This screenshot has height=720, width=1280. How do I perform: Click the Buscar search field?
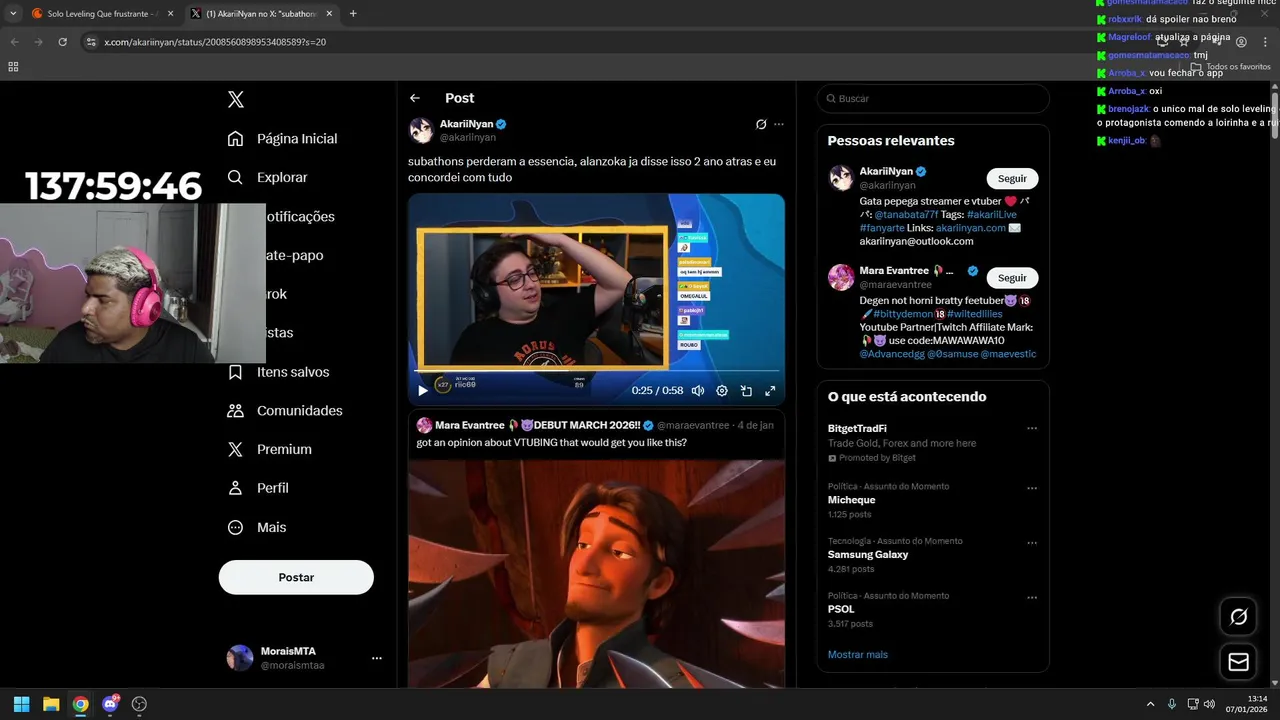[x=933, y=99]
